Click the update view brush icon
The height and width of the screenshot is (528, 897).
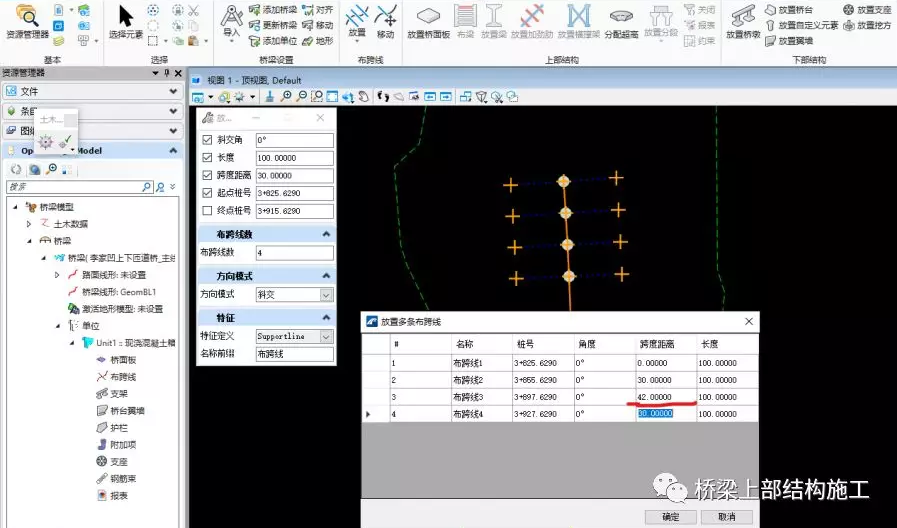(x=269, y=97)
